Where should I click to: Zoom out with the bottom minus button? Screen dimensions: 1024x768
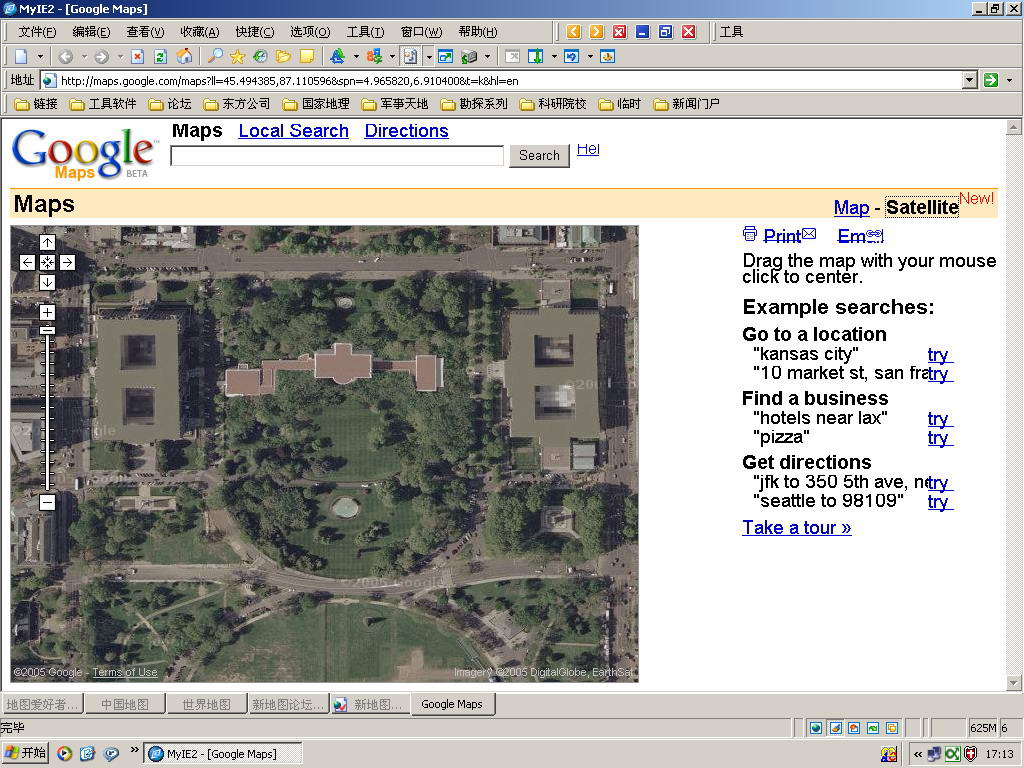pos(47,502)
